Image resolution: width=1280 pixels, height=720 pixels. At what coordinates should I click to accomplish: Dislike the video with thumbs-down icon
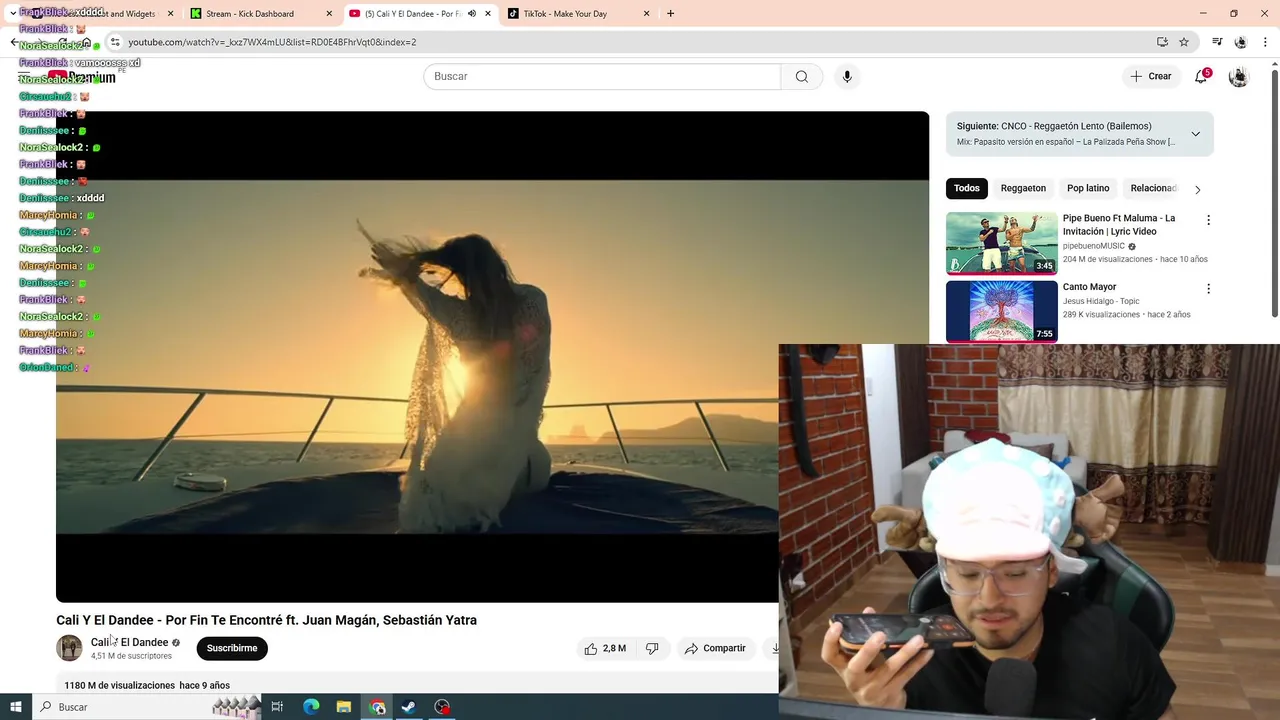[652, 648]
